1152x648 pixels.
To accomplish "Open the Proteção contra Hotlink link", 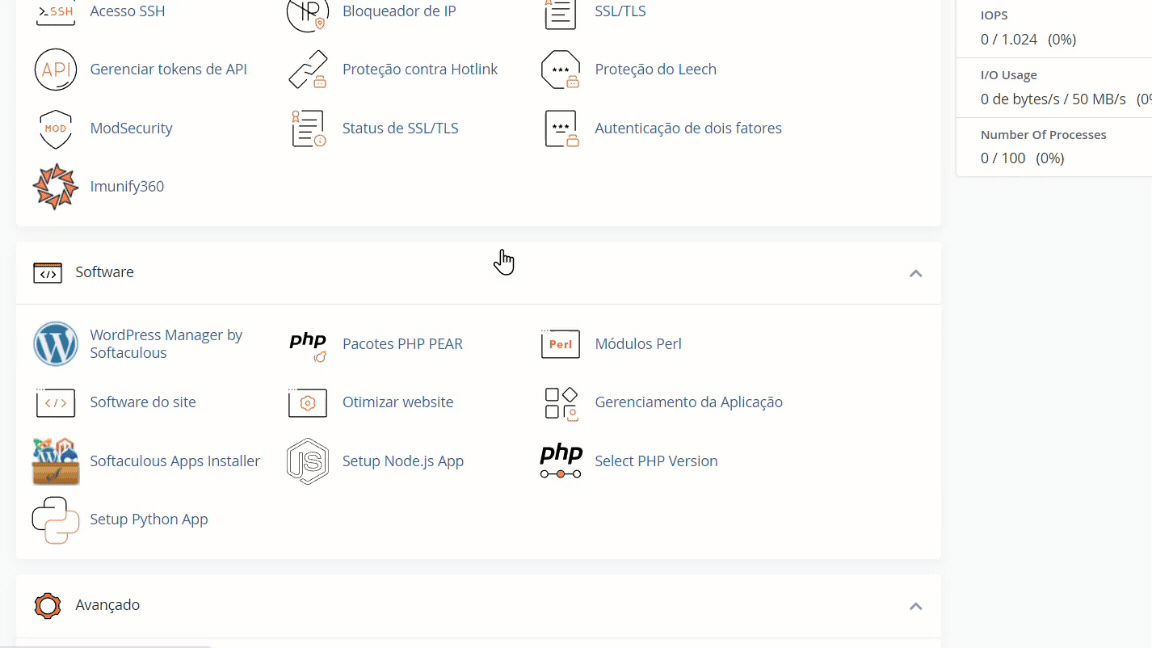I will 420,70.
